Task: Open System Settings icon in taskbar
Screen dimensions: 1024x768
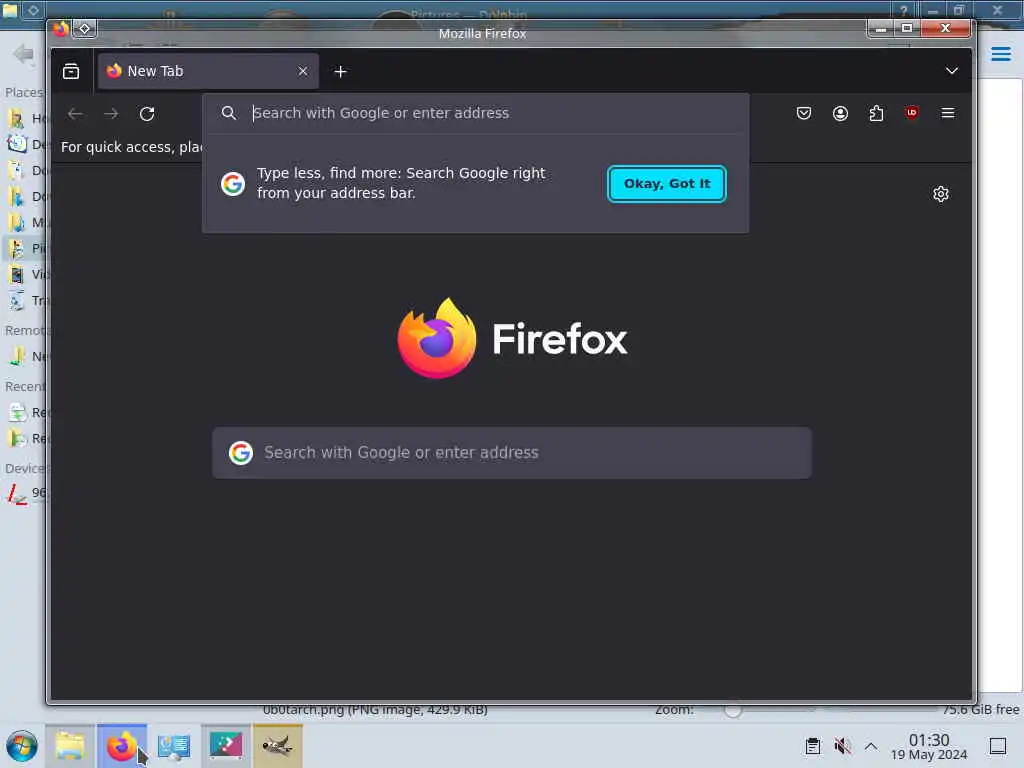Action: point(174,746)
